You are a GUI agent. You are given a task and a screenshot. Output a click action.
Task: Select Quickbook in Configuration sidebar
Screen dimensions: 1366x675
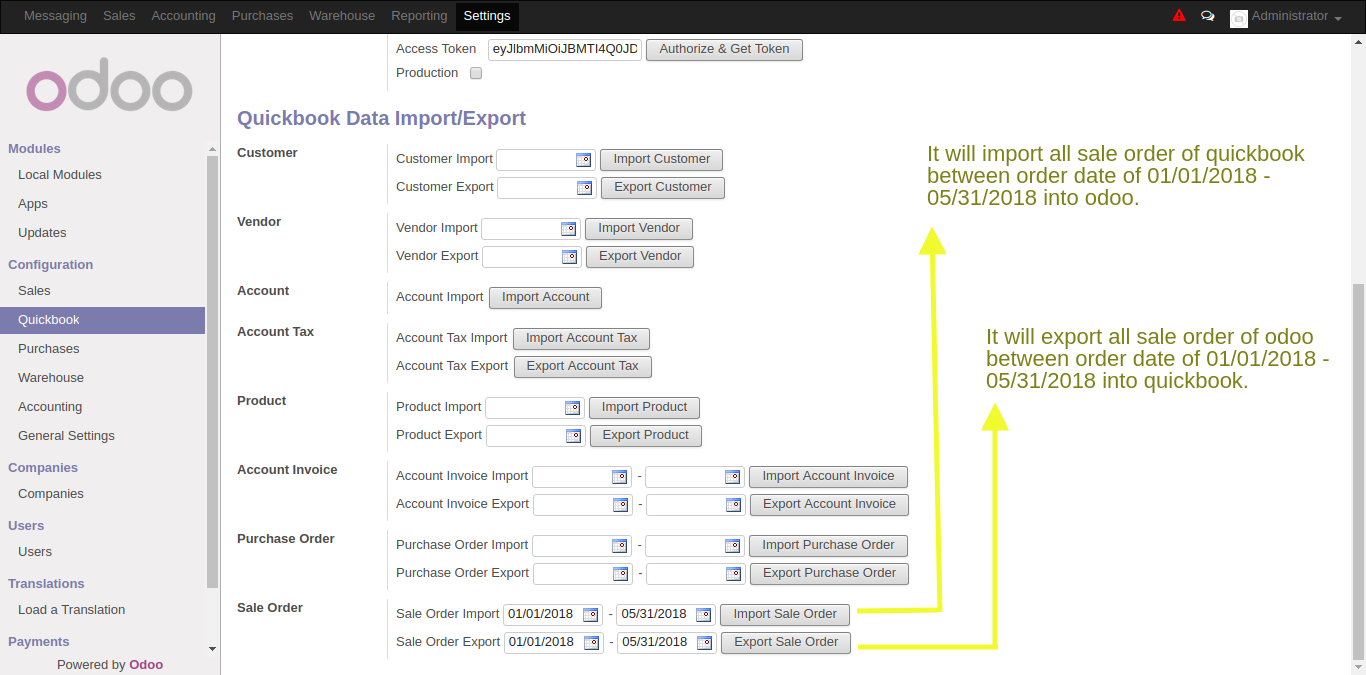coord(102,320)
